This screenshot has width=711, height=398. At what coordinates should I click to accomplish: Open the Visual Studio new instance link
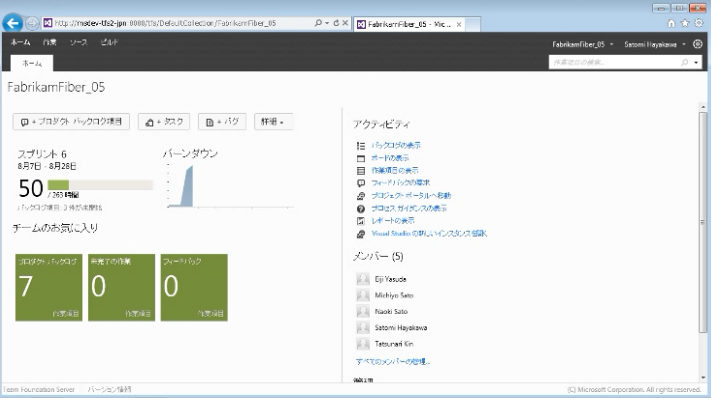pyautogui.click(x=429, y=233)
